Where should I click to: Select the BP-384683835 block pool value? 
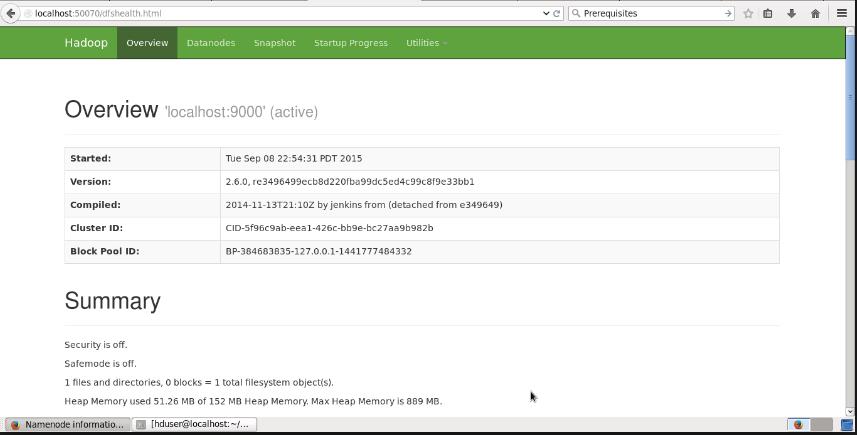319,251
